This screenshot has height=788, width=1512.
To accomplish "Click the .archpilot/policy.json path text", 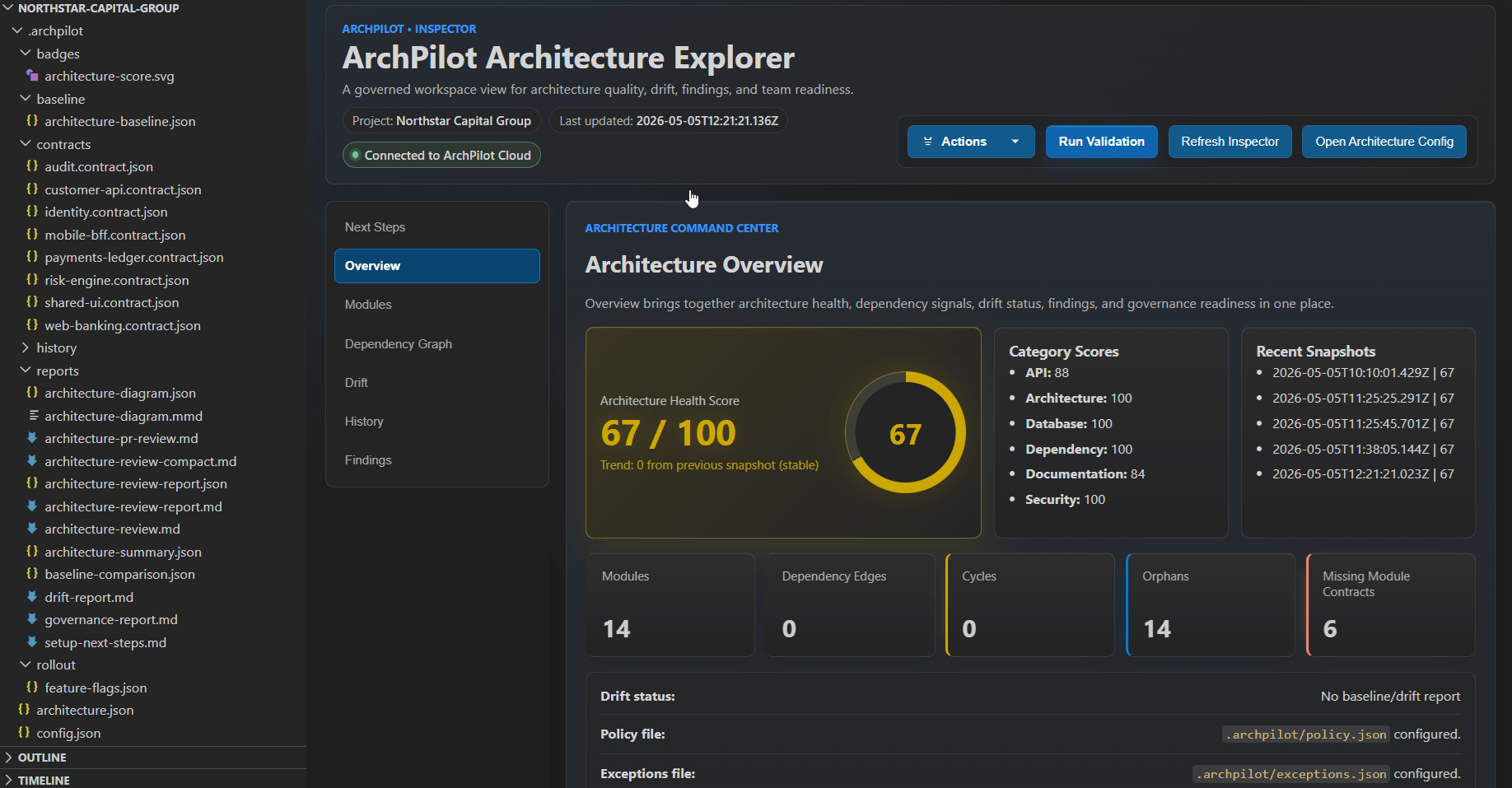I will pyautogui.click(x=1306, y=734).
